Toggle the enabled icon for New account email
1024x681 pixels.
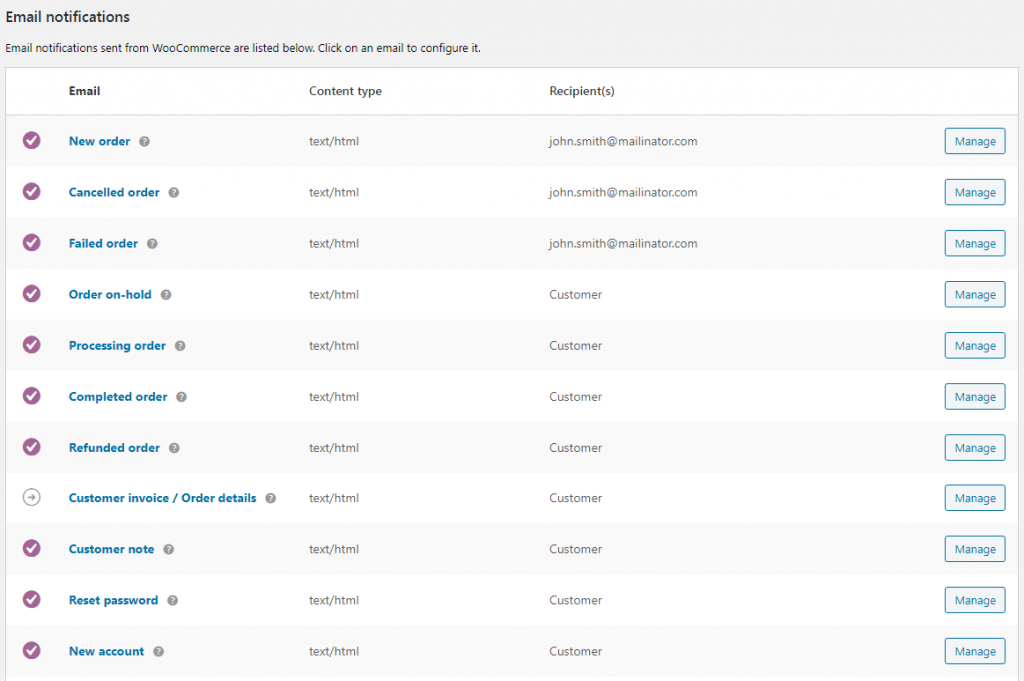pyautogui.click(x=31, y=651)
